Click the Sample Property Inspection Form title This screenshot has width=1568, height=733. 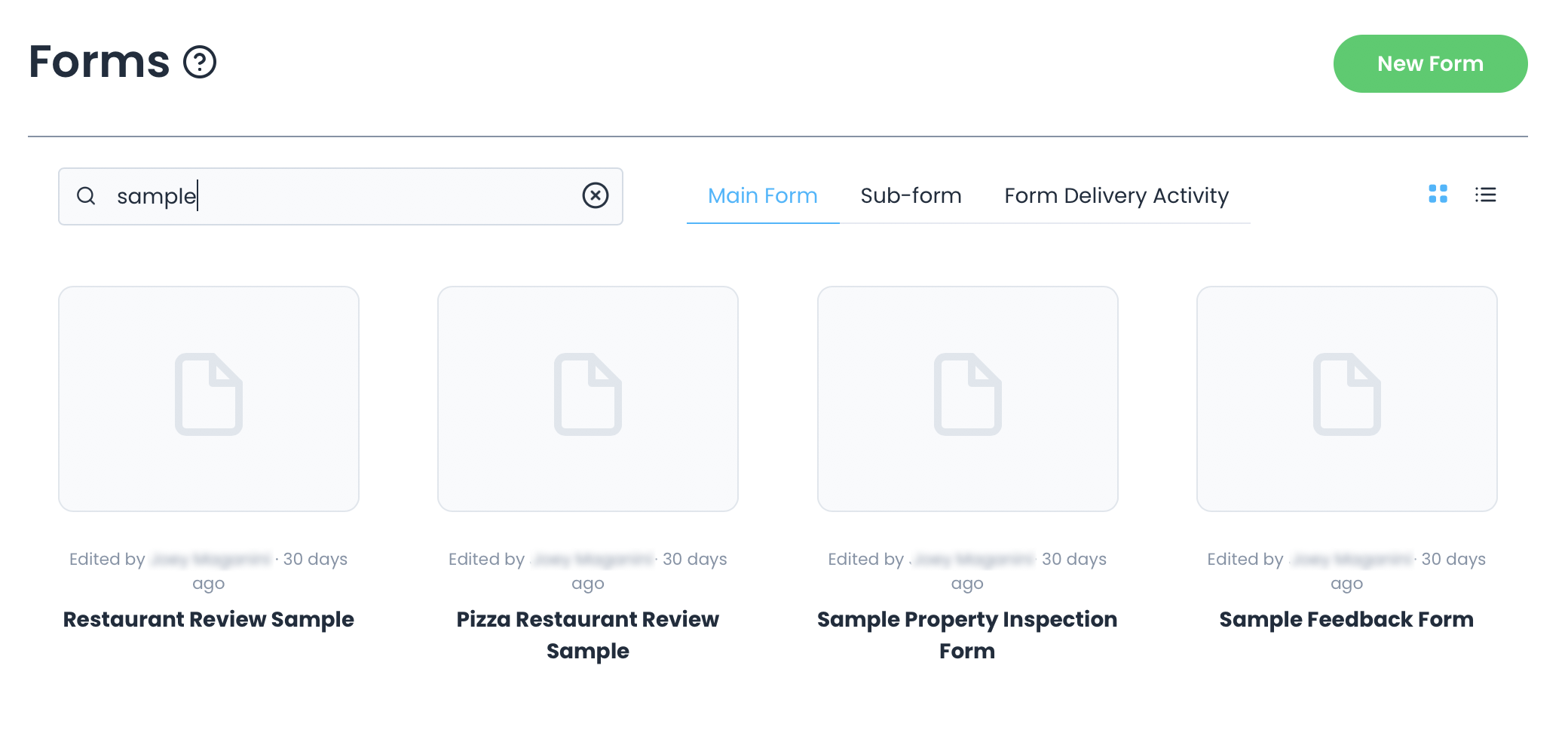click(x=967, y=635)
